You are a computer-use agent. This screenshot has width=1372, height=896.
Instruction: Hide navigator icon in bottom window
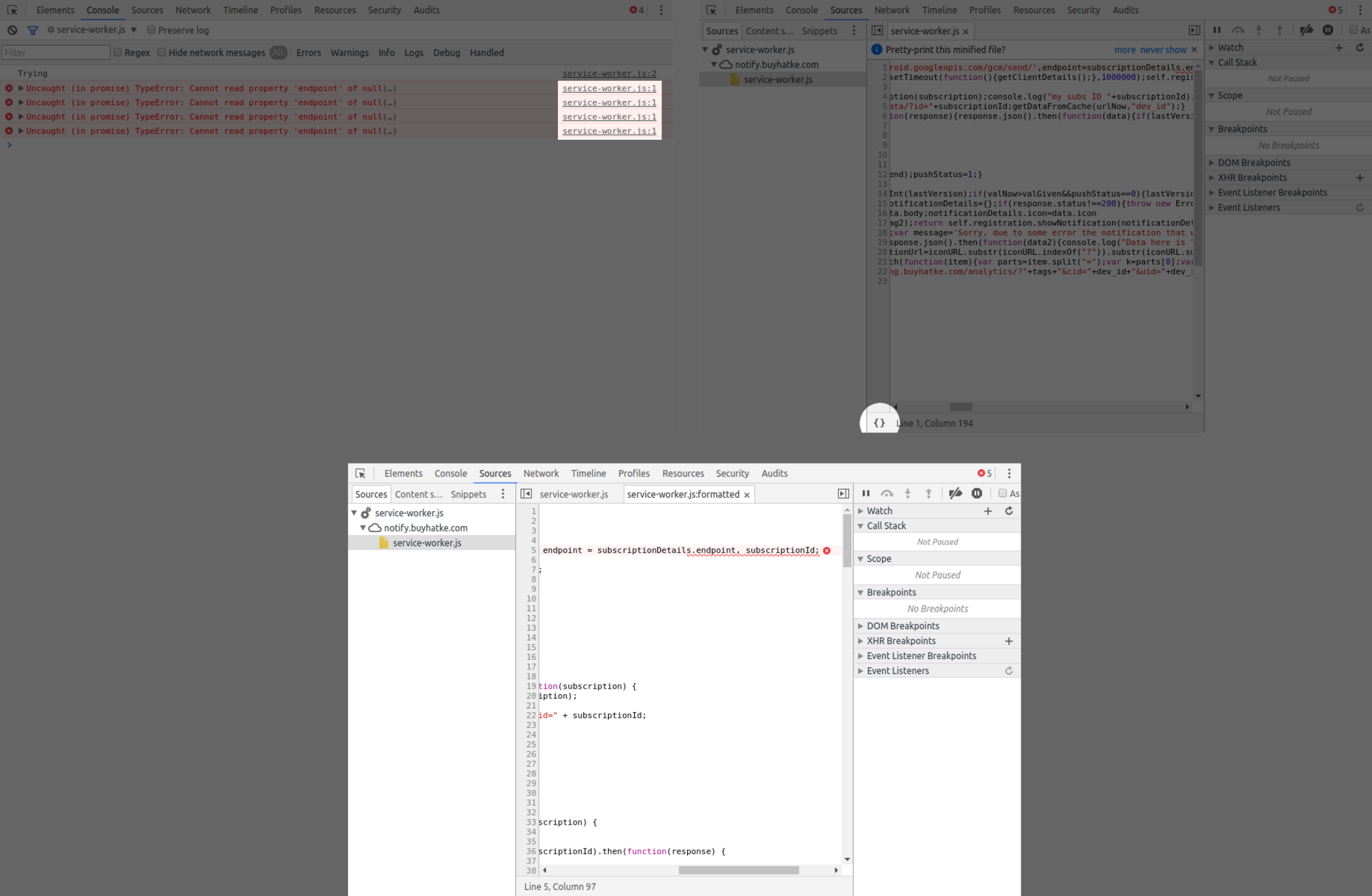(x=526, y=494)
